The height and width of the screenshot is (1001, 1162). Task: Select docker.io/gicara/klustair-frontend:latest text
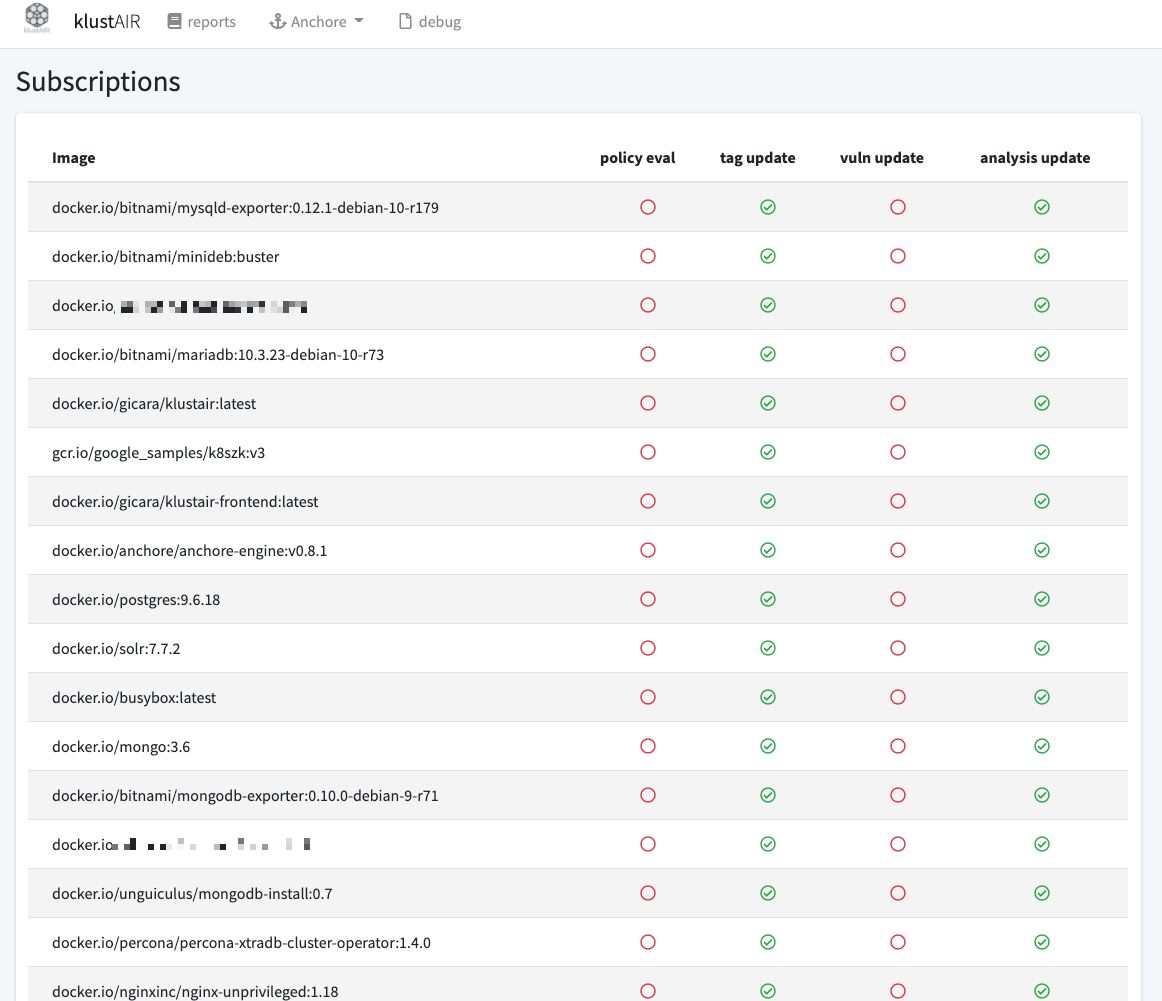coord(185,502)
